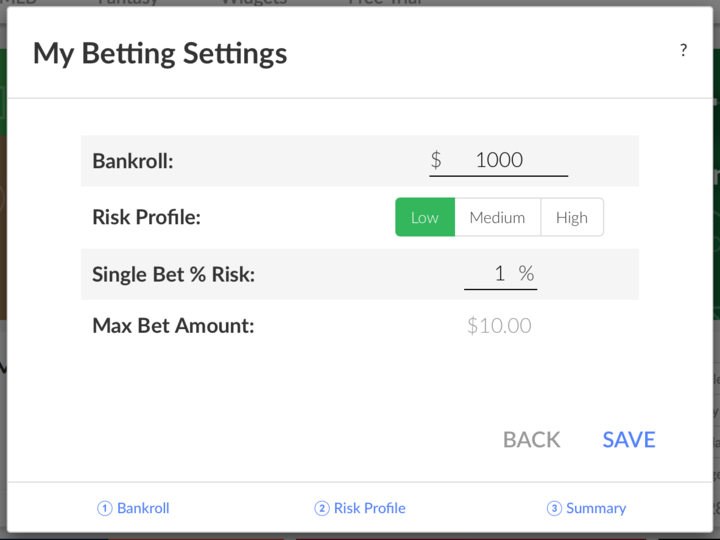Edit the Single Bet % Risk field
The width and height of the screenshot is (720, 540).
pos(497,273)
